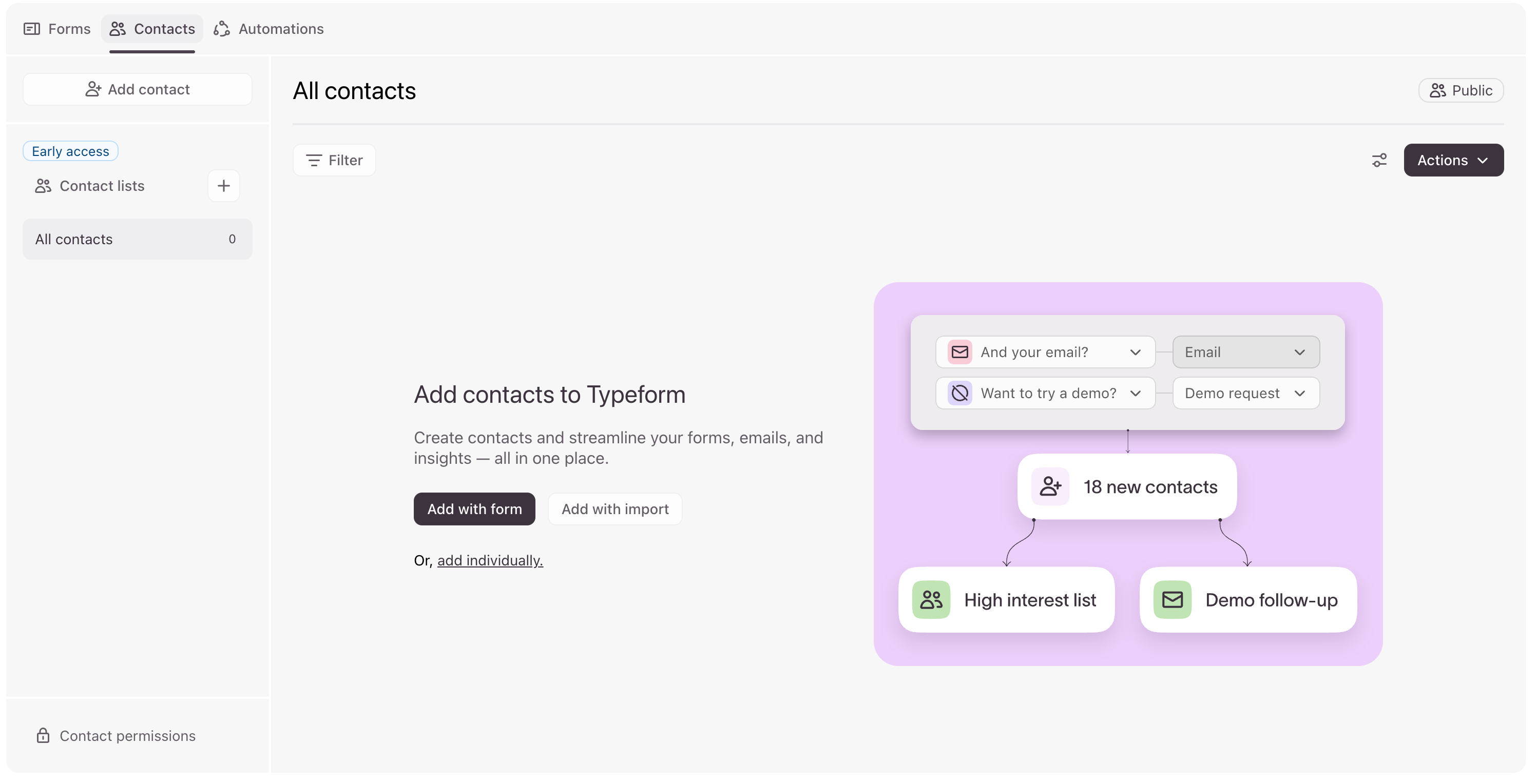Click the add-person icon beside 18 new contacts

tap(1050, 487)
